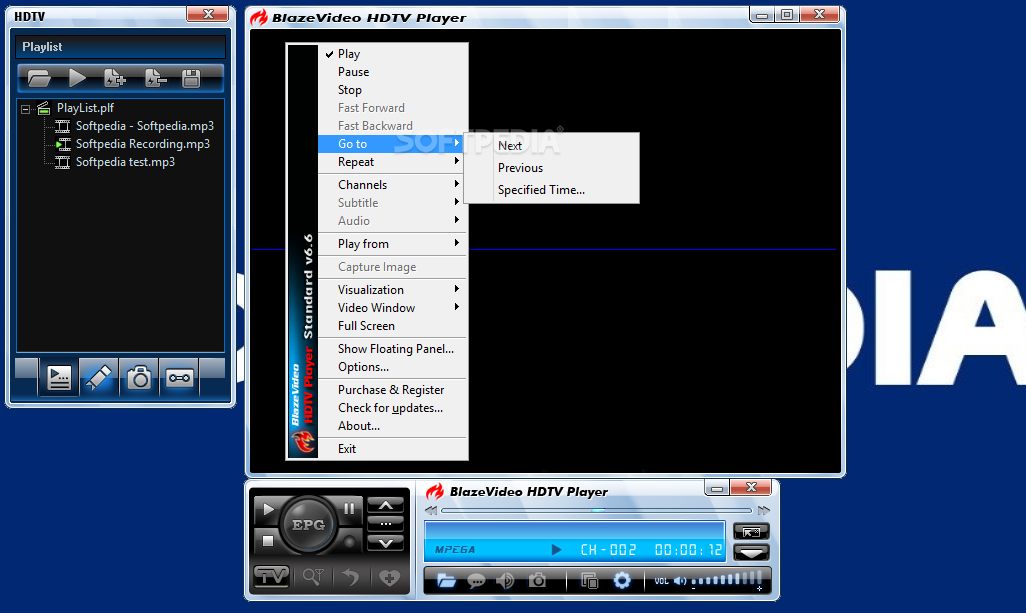Toggle full screen window icon right of display
The height and width of the screenshot is (613, 1026).
tap(751, 532)
